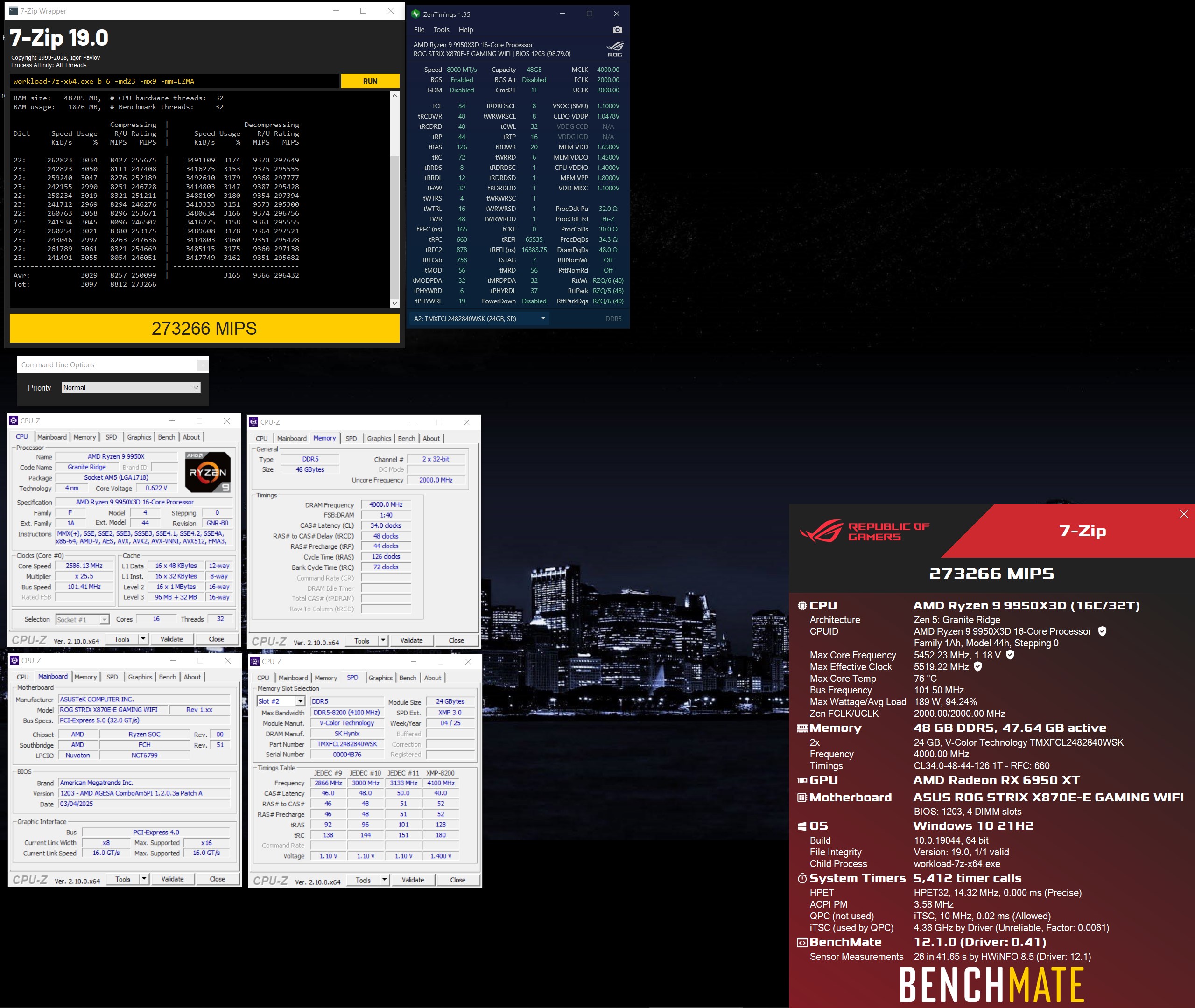This screenshot has height=1008, width=1195.
Task: Expand Tools arrow in CPU-Z Memory window
Action: 383,641
